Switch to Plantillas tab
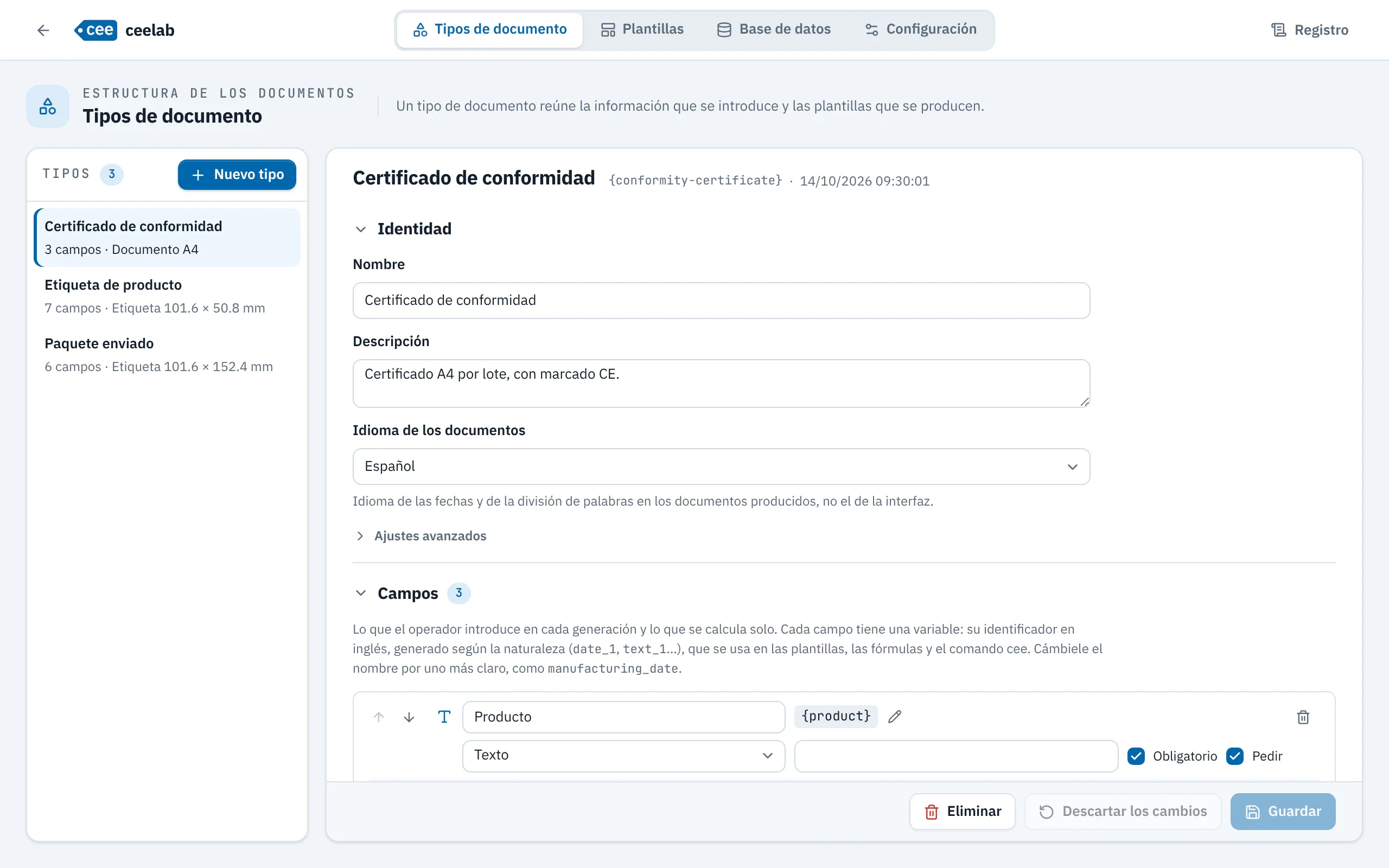1389x868 pixels. pyautogui.click(x=642, y=29)
